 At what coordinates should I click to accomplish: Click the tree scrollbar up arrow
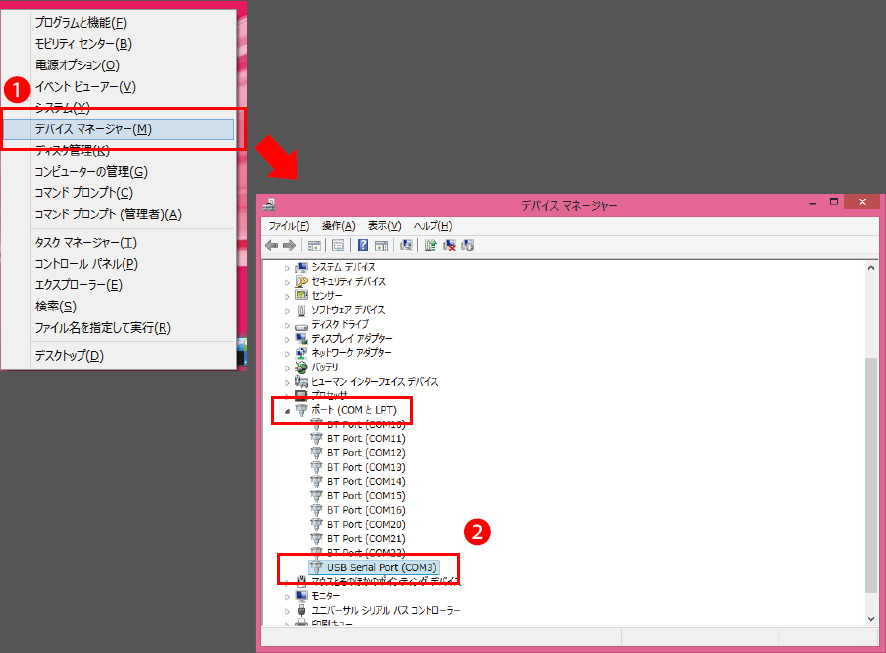coord(871,268)
